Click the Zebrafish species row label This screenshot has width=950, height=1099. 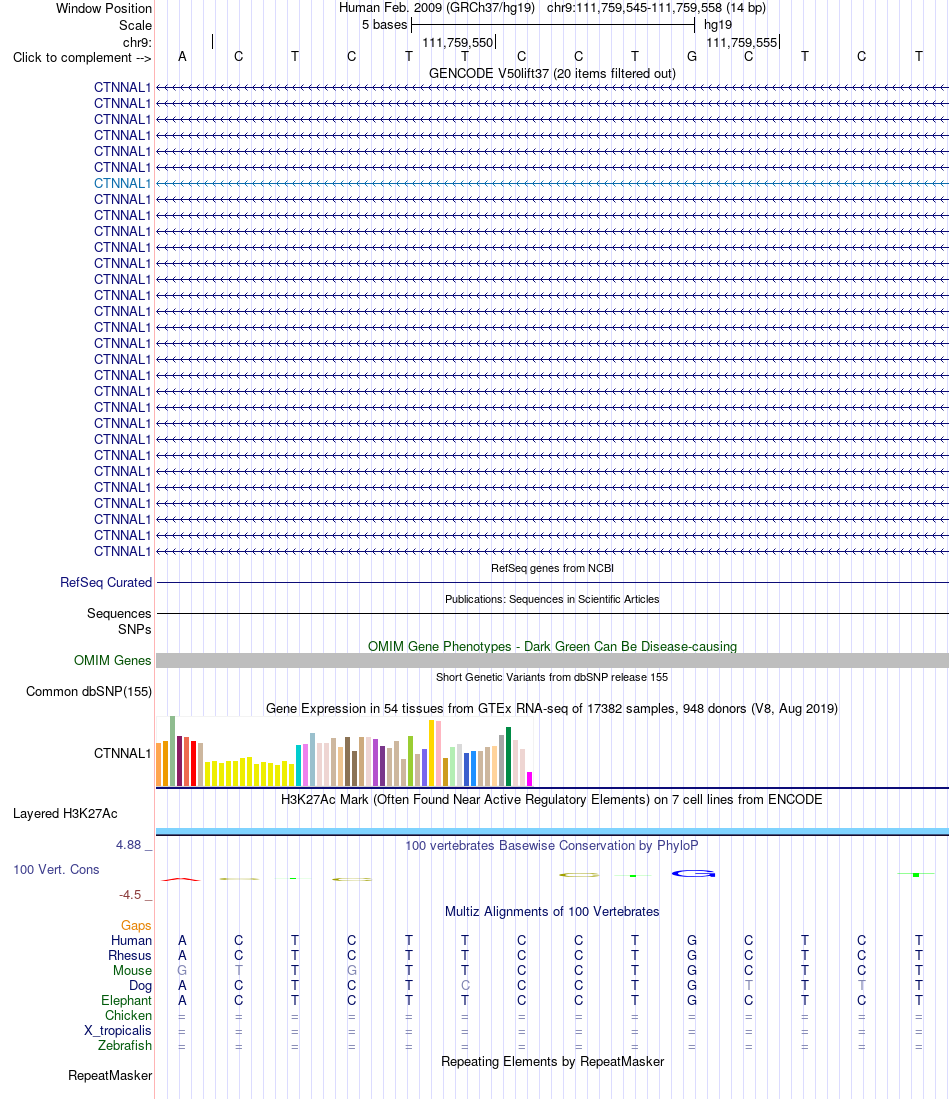(x=125, y=1045)
